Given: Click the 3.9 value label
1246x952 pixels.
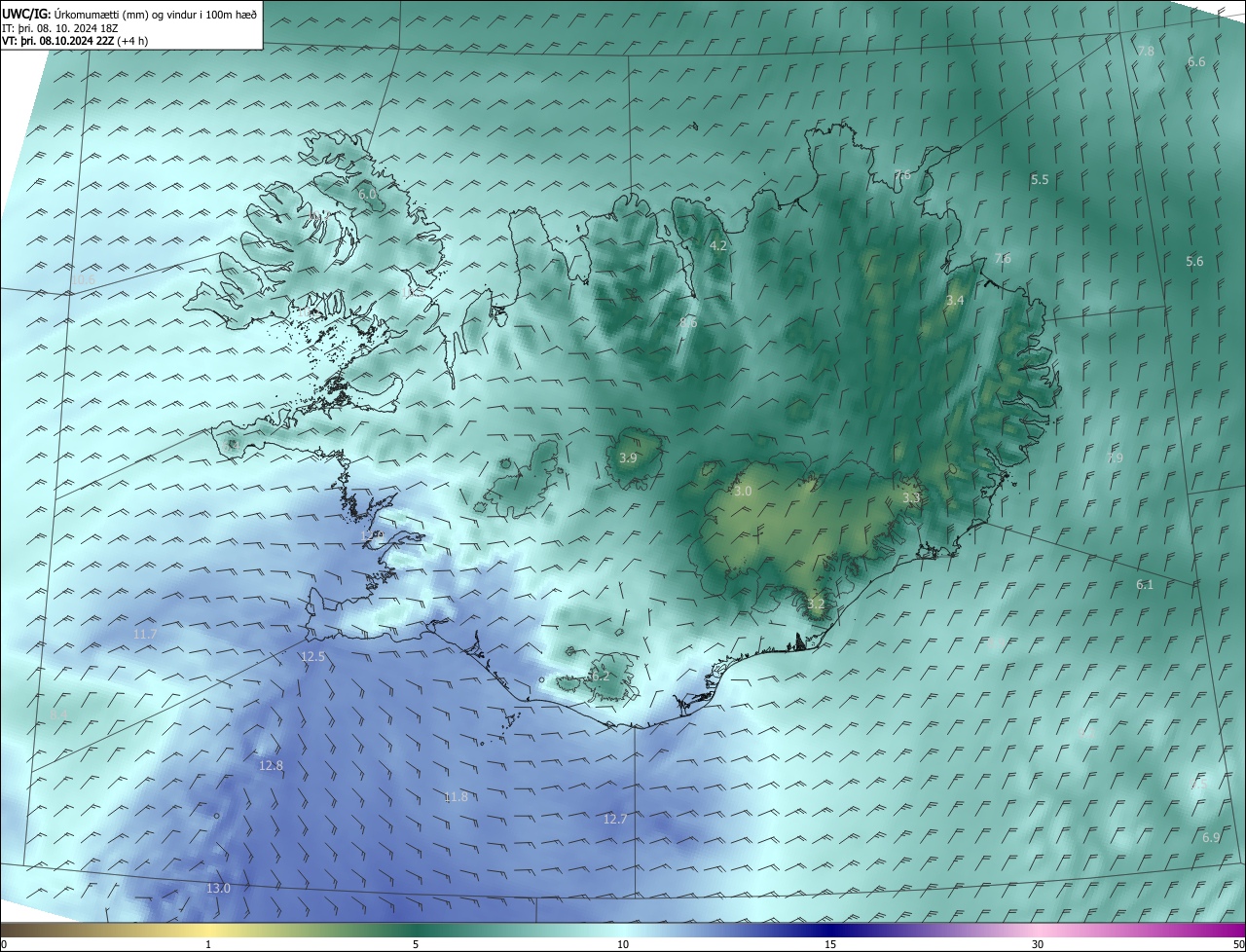Looking at the screenshot, I should [x=628, y=458].
